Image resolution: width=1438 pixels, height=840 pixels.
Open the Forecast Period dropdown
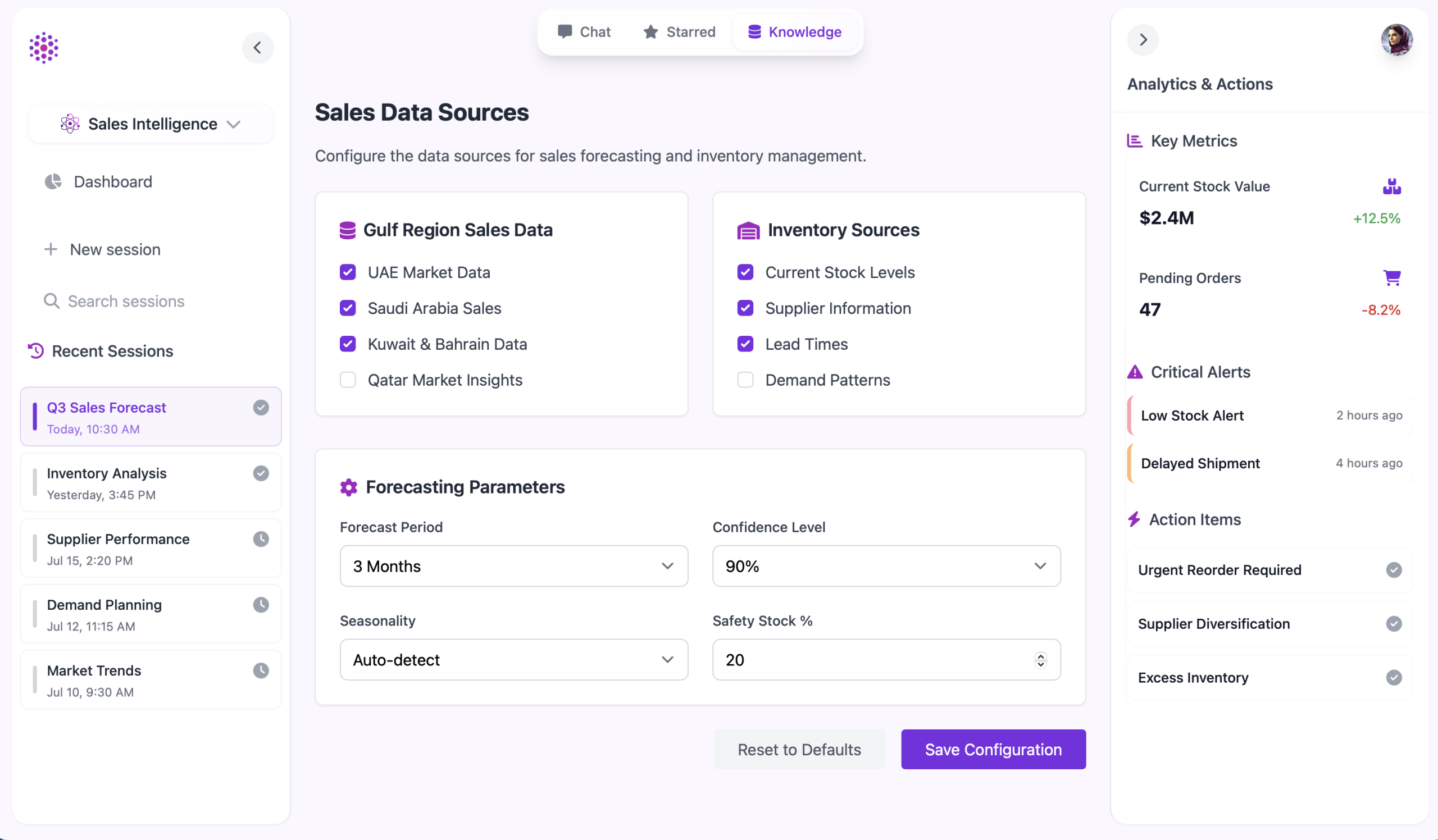(x=513, y=565)
